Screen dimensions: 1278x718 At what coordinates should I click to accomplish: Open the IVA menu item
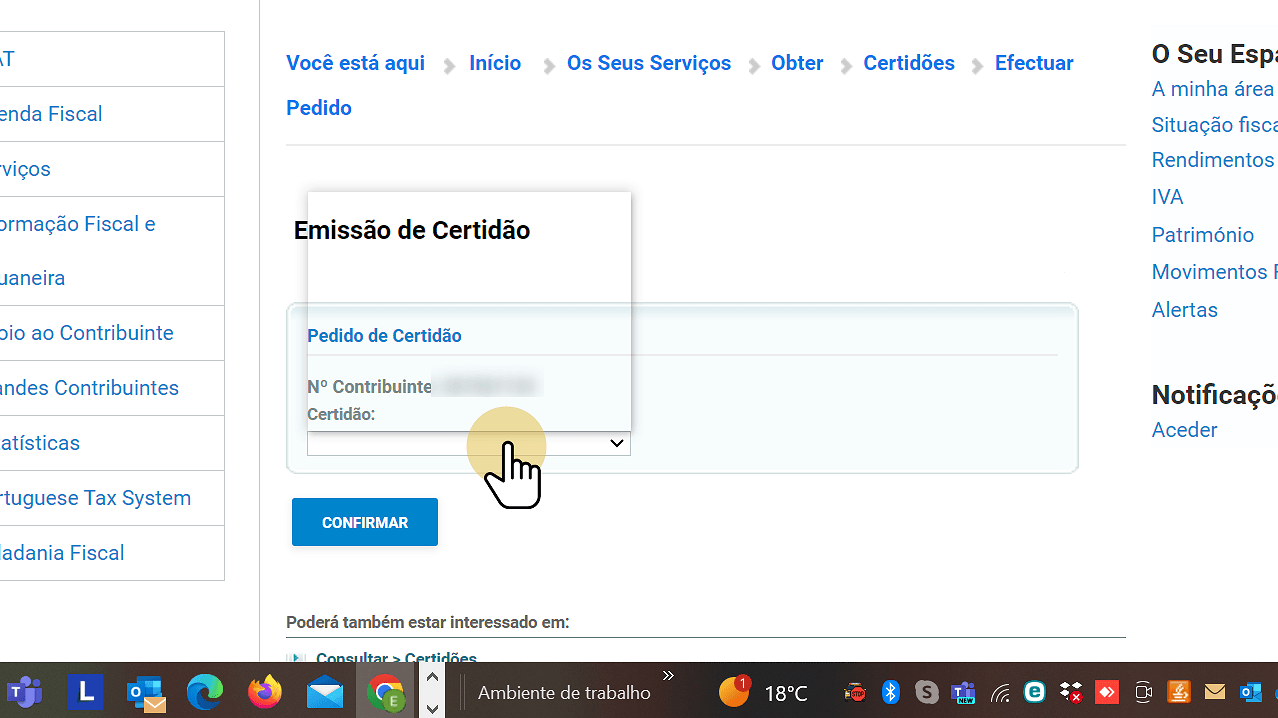1167,197
